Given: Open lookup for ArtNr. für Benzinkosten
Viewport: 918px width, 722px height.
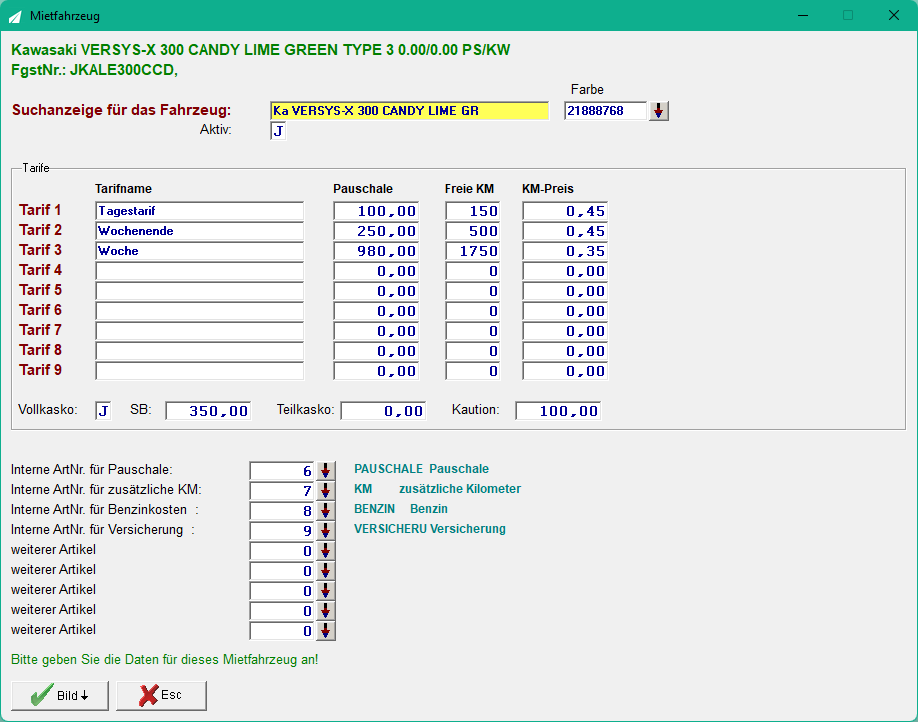Looking at the screenshot, I should pos(326,511).
